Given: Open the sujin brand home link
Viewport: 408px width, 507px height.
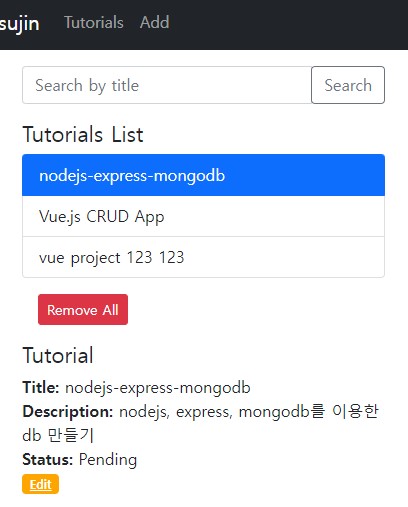Looking at the screenshot, I should [x=19, y=23].
